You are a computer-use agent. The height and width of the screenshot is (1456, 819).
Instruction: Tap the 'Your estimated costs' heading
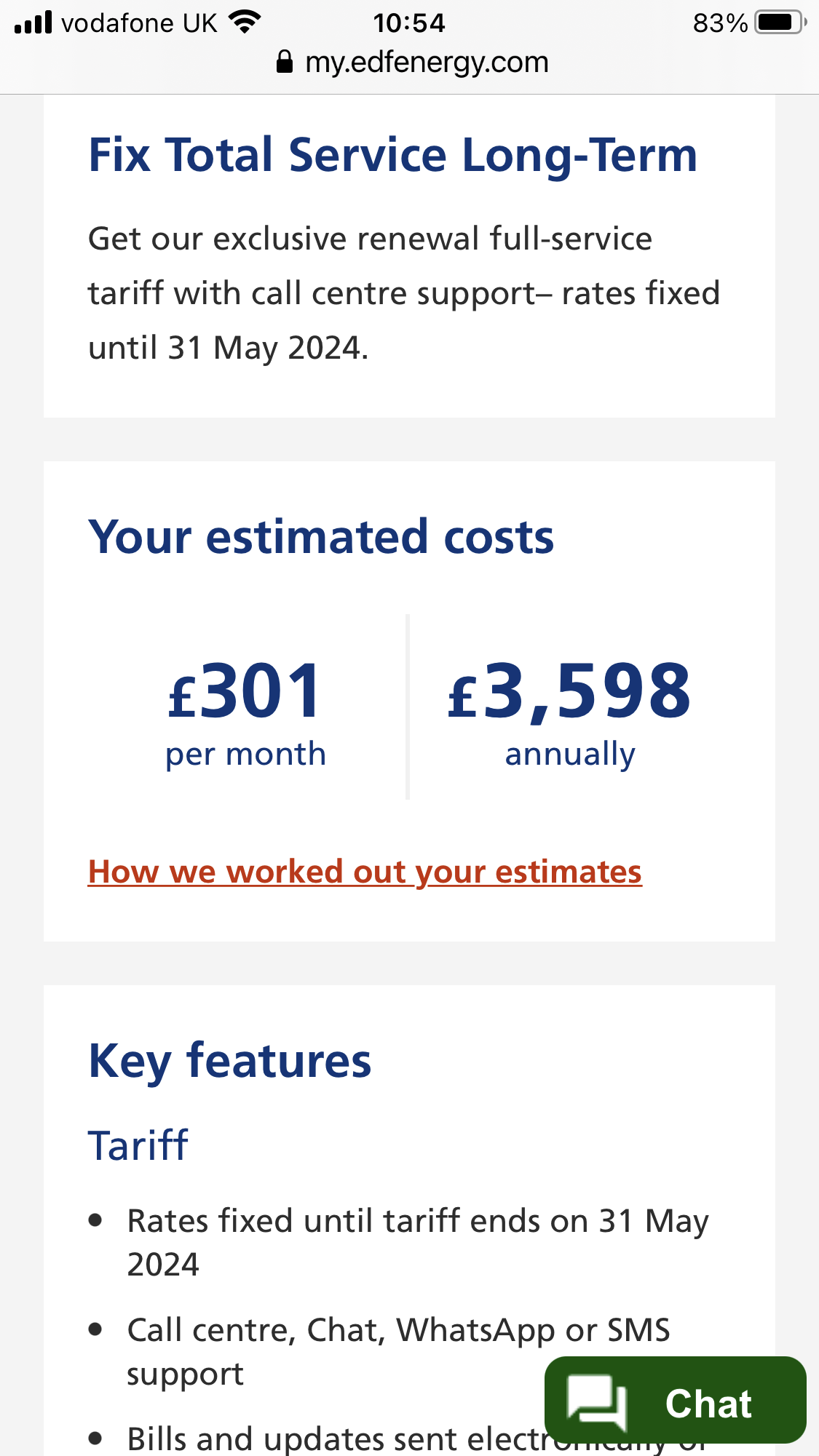[321, 537]
